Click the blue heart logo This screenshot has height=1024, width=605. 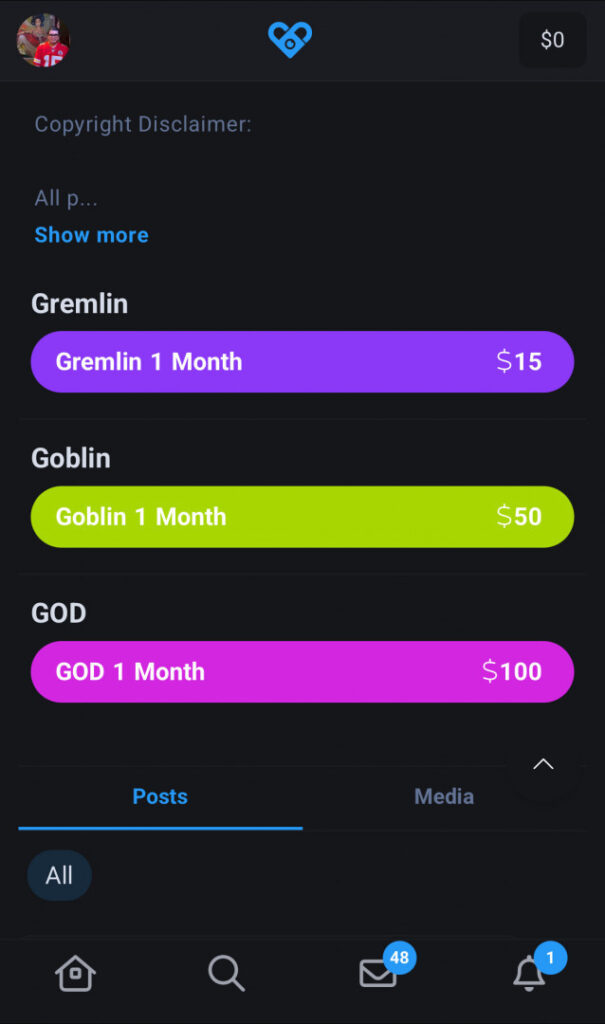pos(290,40)
